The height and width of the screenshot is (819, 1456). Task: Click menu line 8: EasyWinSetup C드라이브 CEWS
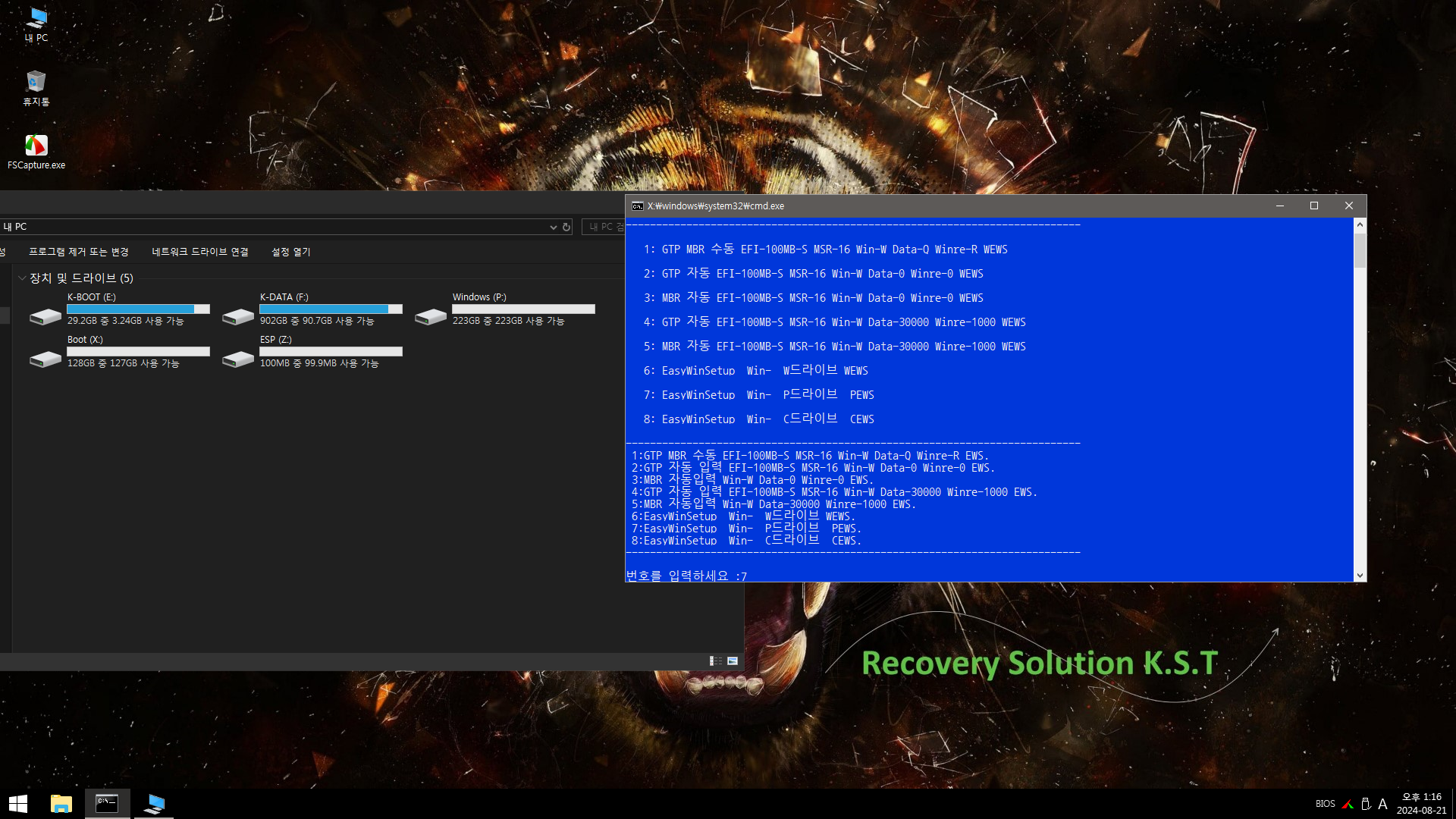click(x=758, y=419)
